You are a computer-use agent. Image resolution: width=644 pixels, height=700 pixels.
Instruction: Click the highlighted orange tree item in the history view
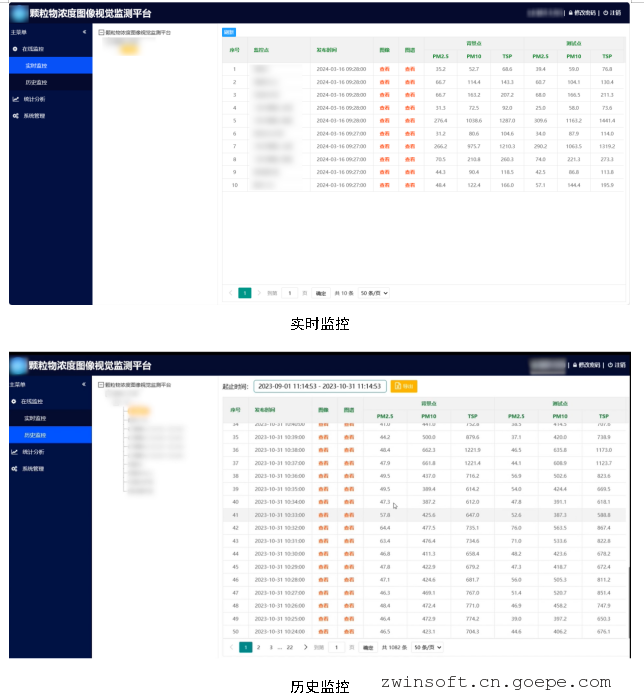[139, 410]
